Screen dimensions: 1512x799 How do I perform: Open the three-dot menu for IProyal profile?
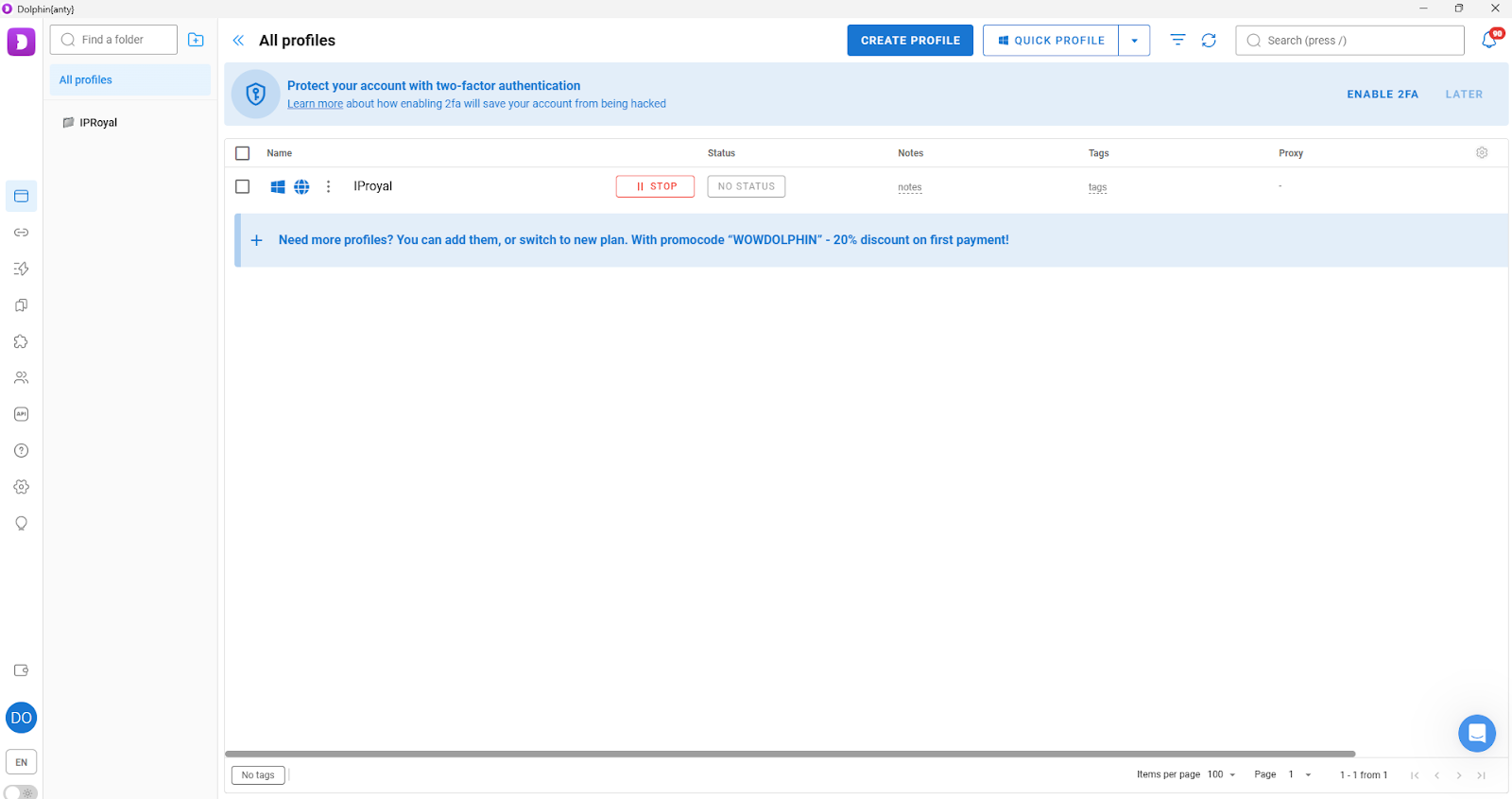point(328,187)
